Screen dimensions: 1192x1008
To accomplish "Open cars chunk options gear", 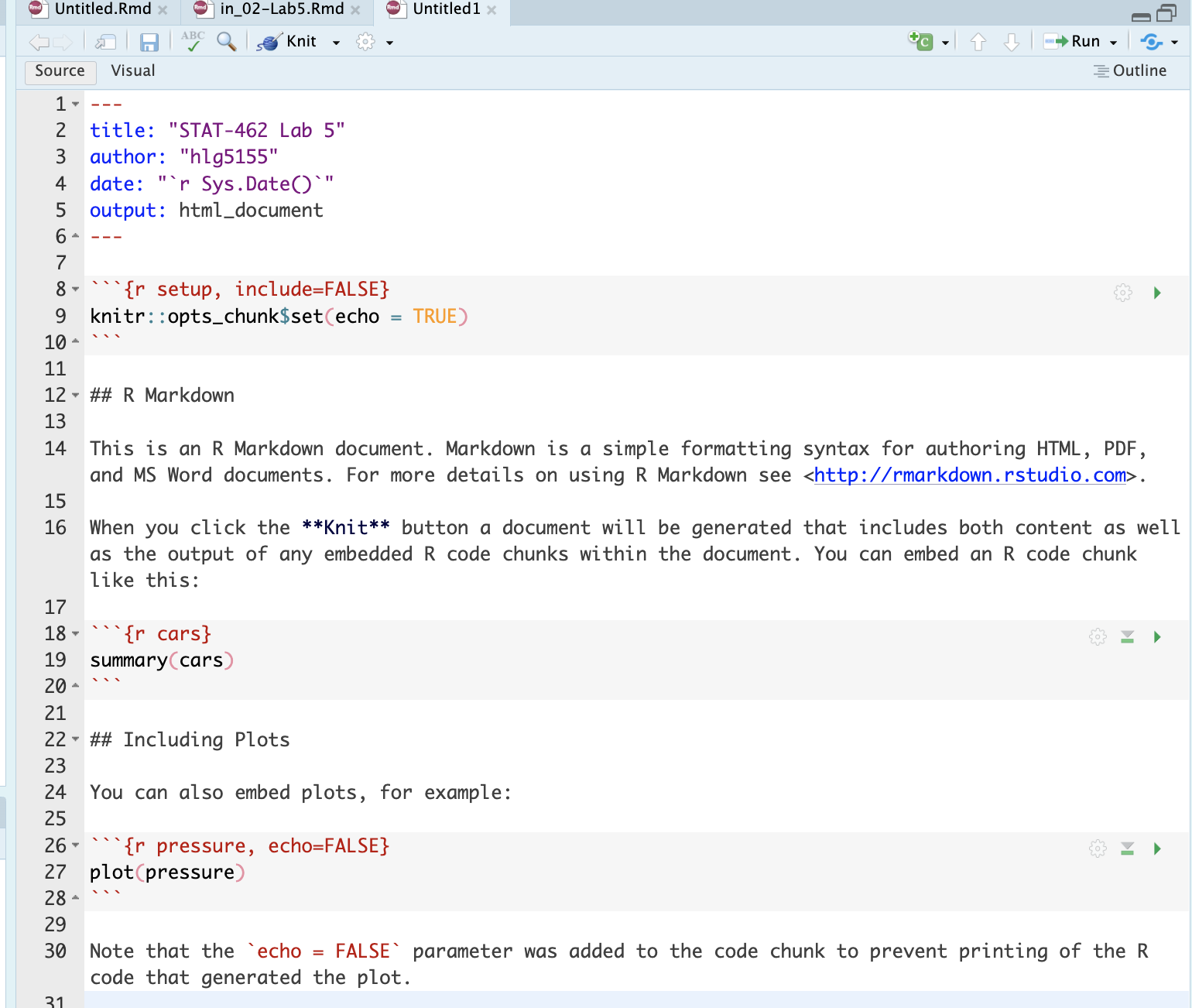I will click(1098, 637).
